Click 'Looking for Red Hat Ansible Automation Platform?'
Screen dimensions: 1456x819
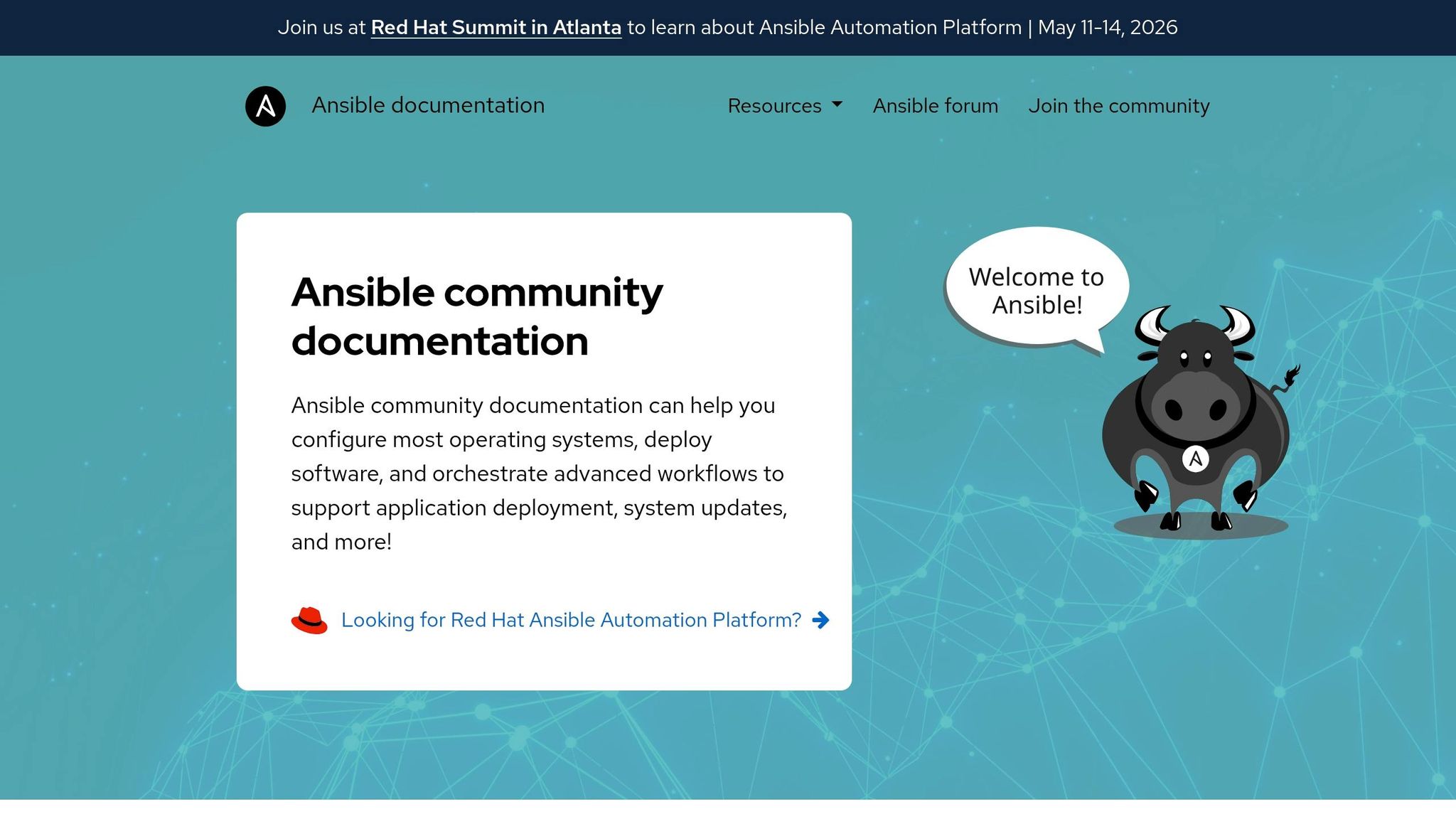coord(571,620)
